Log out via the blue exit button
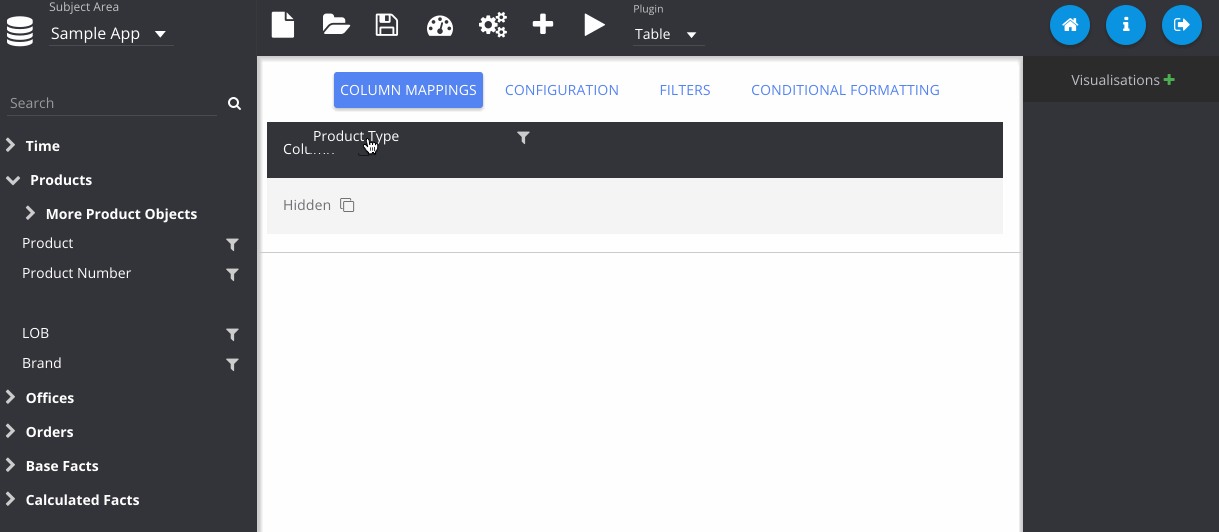Screen dimensions: 1219x532 1182,25
